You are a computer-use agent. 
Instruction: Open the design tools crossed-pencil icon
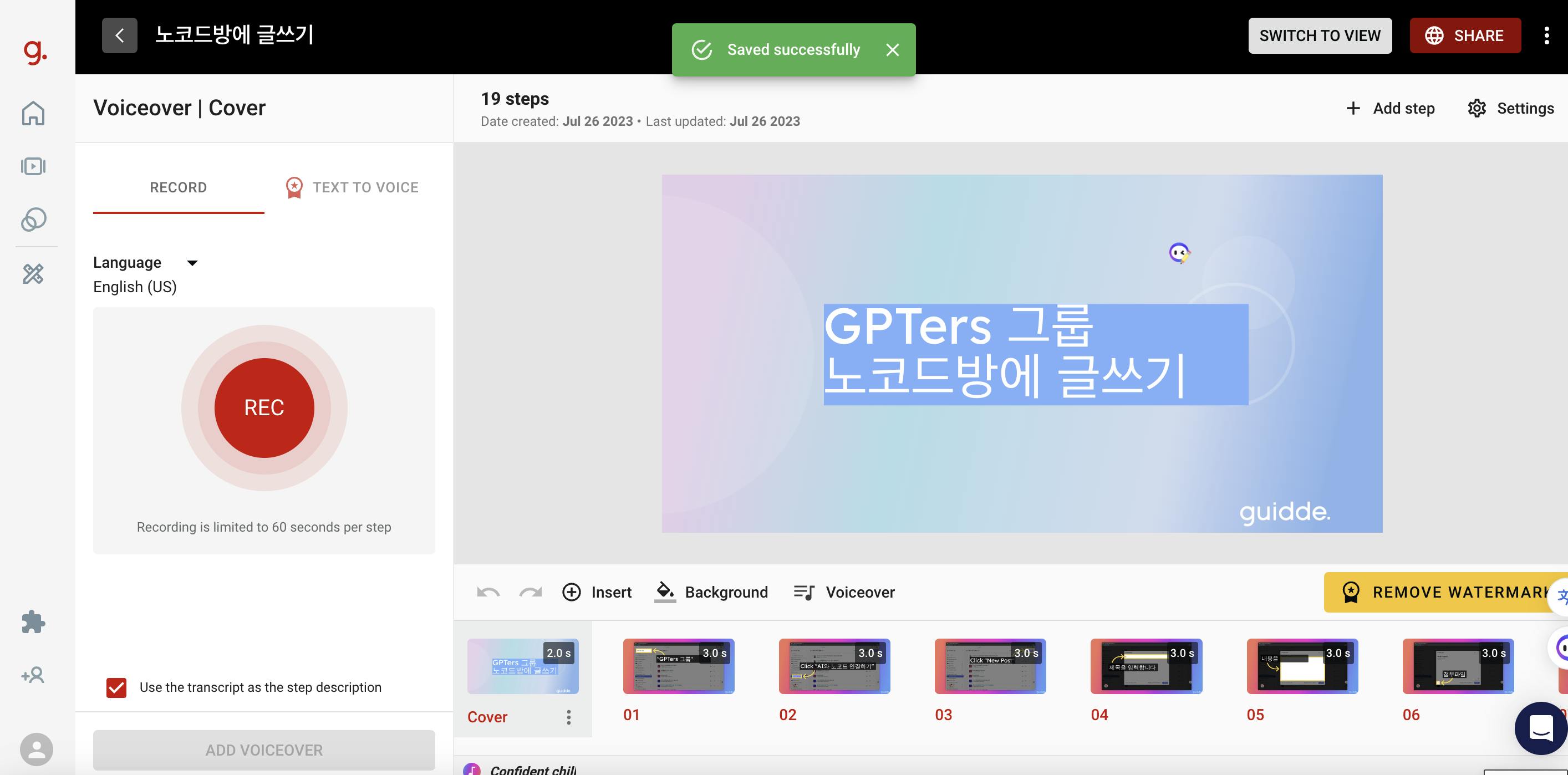click(33, 274)
